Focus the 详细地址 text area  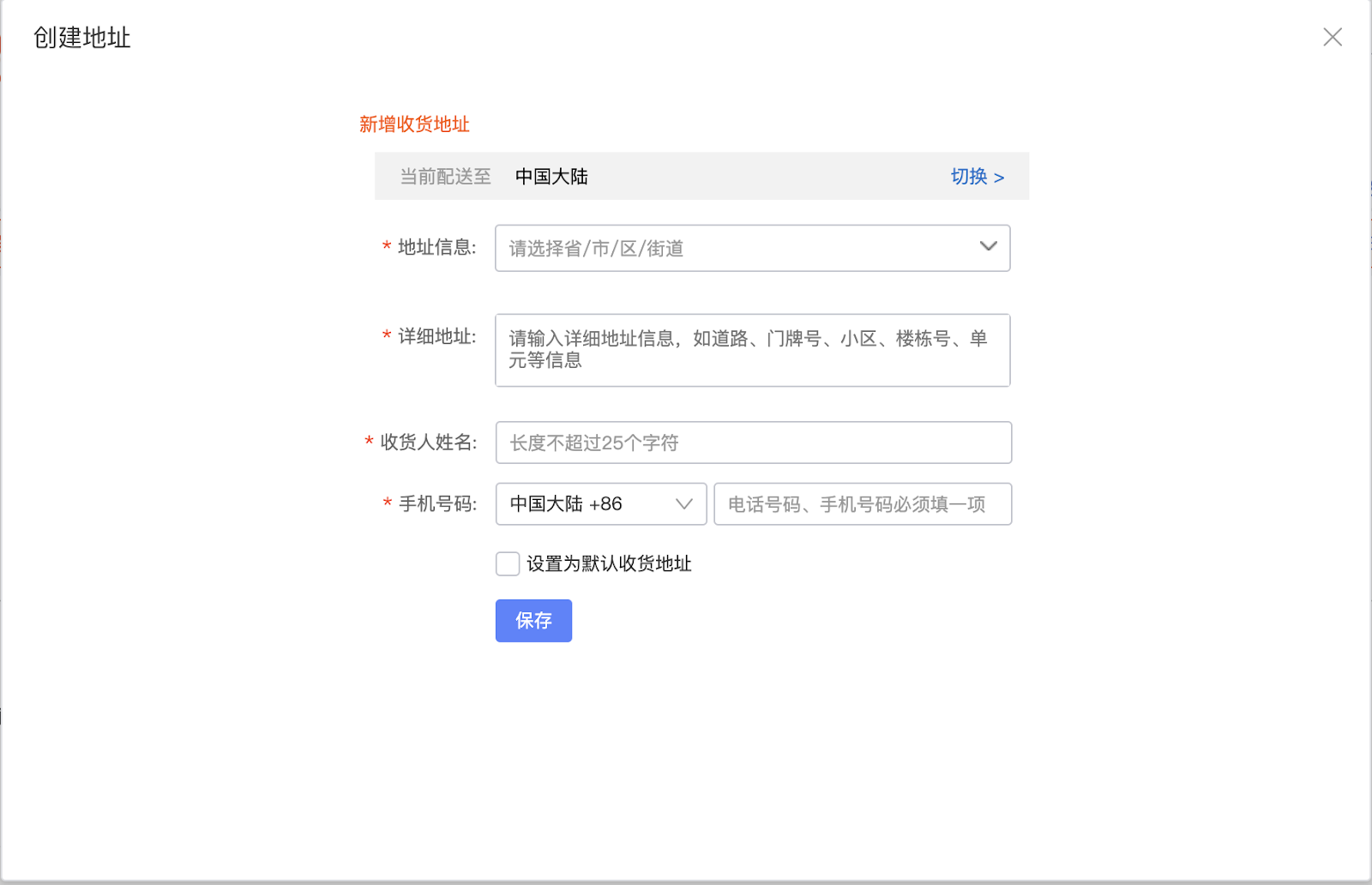(753, 350)
